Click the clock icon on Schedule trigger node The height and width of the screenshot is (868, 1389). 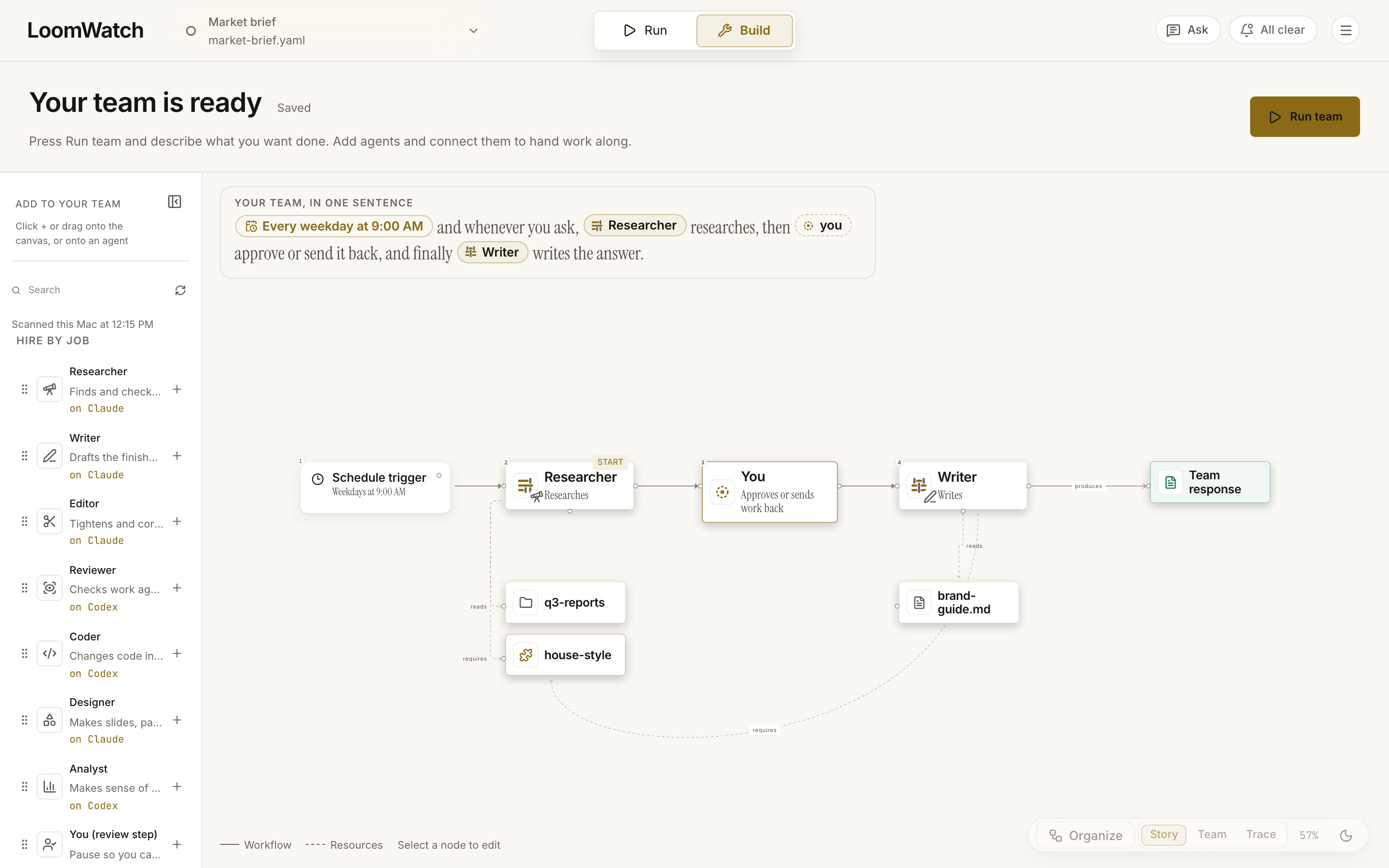(x=317, y=479)
